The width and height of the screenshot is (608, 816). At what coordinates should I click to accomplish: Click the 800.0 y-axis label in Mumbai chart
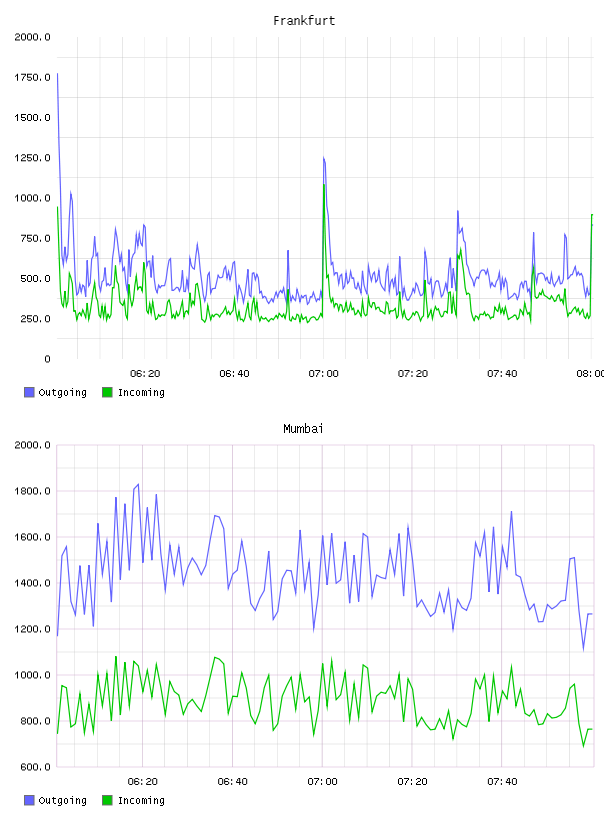35,721
